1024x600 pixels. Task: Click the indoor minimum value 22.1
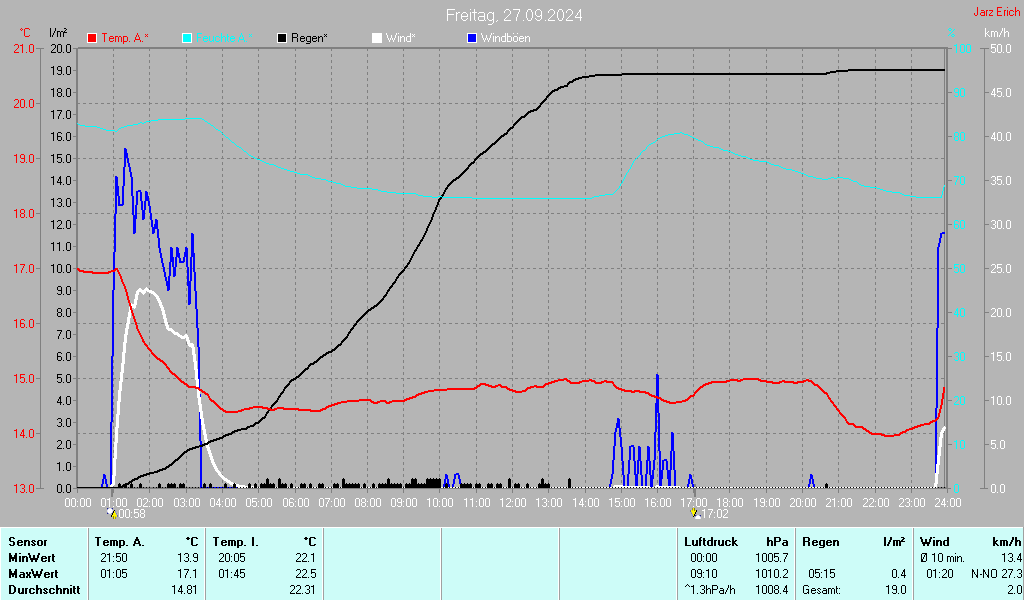[306, 558]
